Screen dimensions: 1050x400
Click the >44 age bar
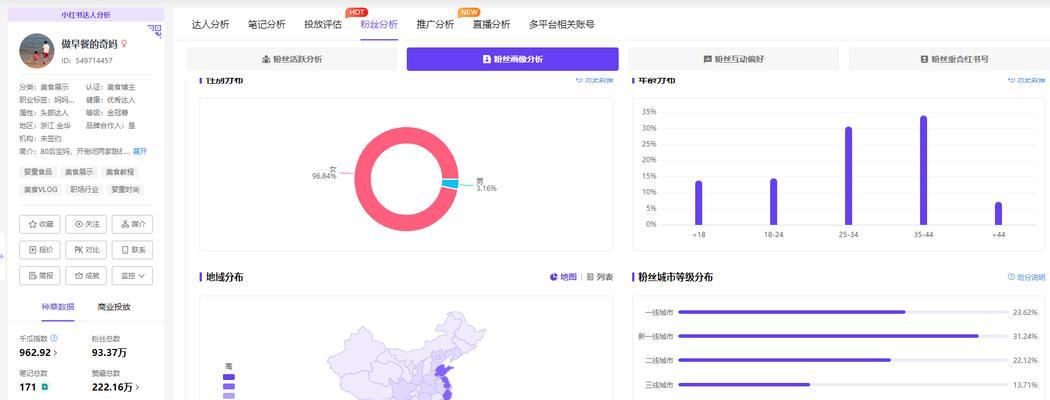point(998,214)
